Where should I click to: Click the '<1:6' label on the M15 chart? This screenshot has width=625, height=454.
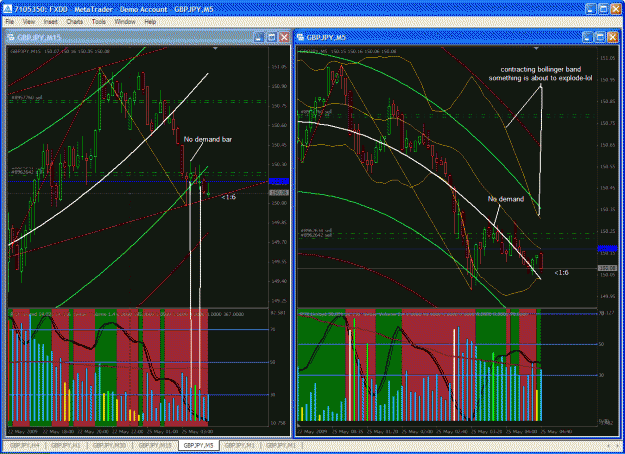[x=228, y=197]
